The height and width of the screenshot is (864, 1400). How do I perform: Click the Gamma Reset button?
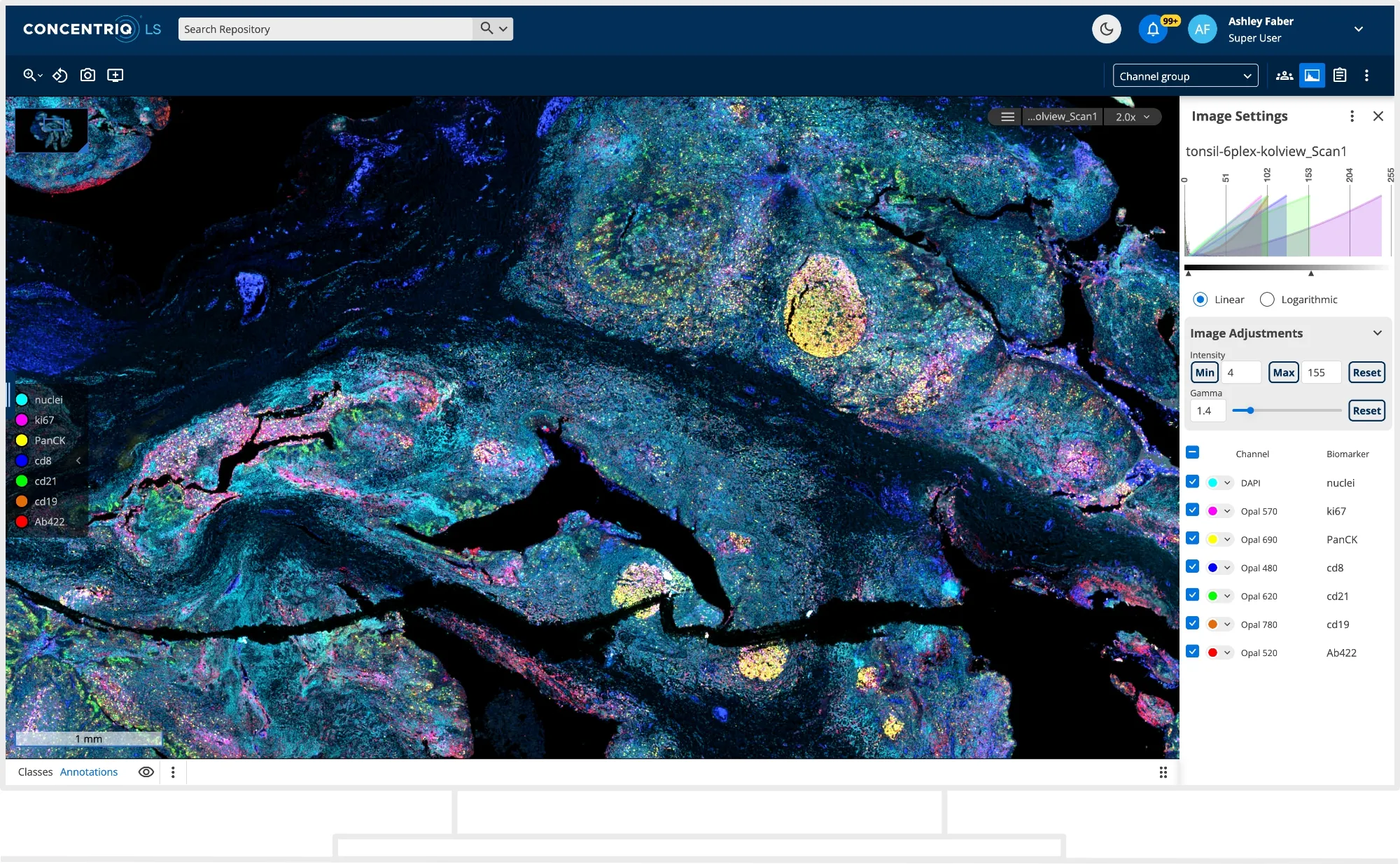[x=1366, y=411]
